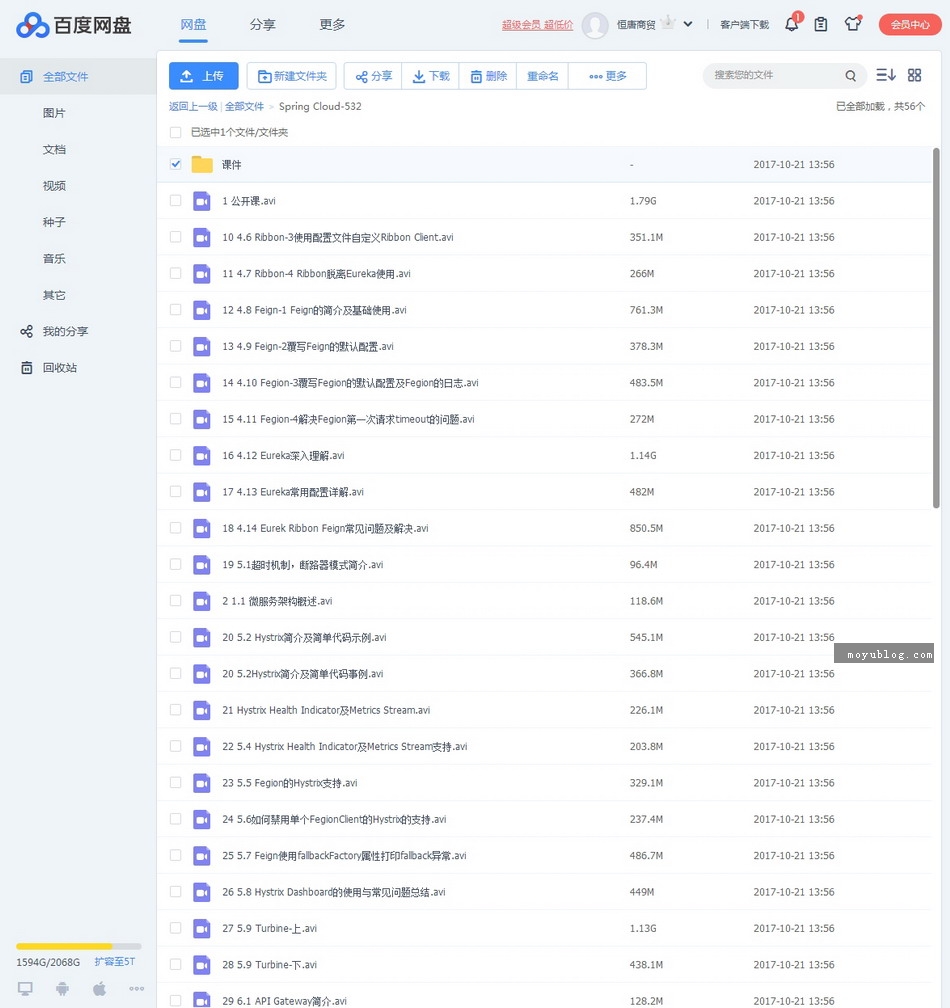The width and height of the screenshot is (950, 1008).
Task: Open 我的分享 in the sidebar
Action: pos(65,332)
